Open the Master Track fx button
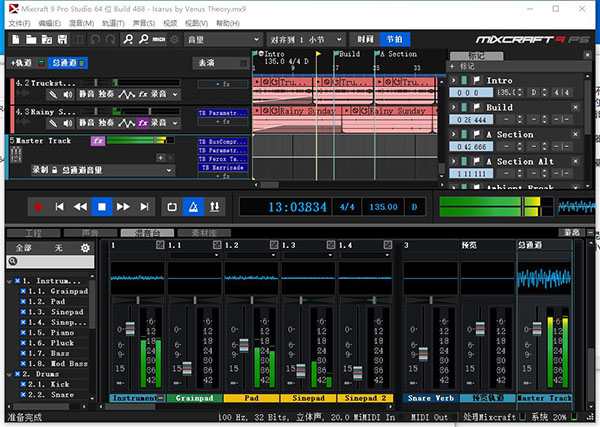This screenshot has height=427, width=600. [98, 141]
